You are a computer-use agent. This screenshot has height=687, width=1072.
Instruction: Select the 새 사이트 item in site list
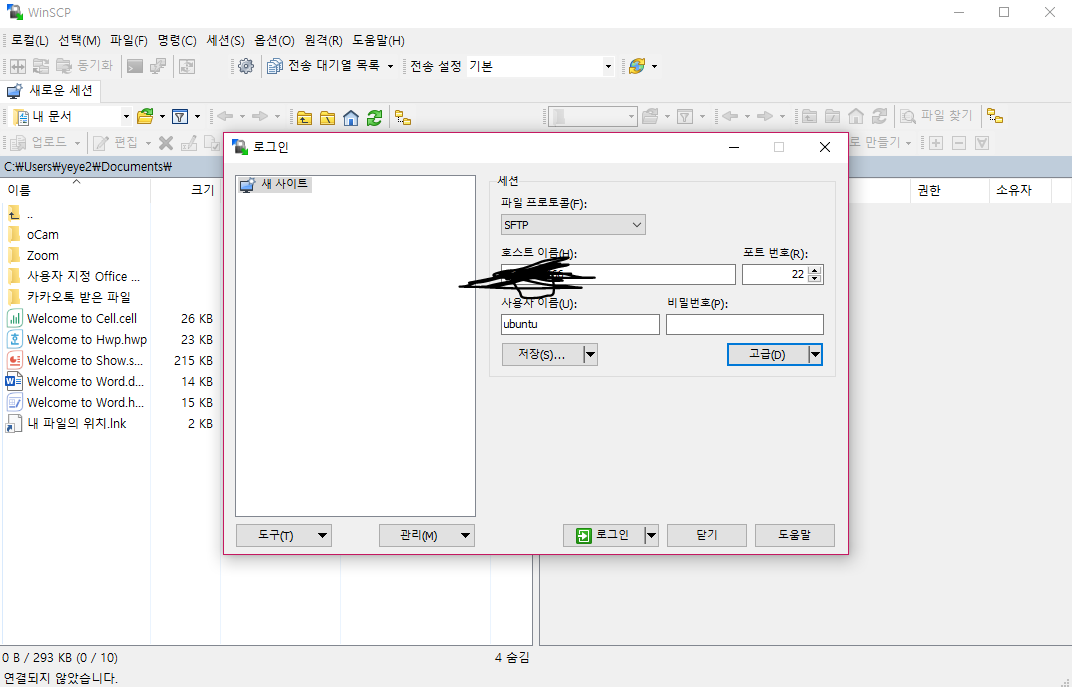pos(275,184)
